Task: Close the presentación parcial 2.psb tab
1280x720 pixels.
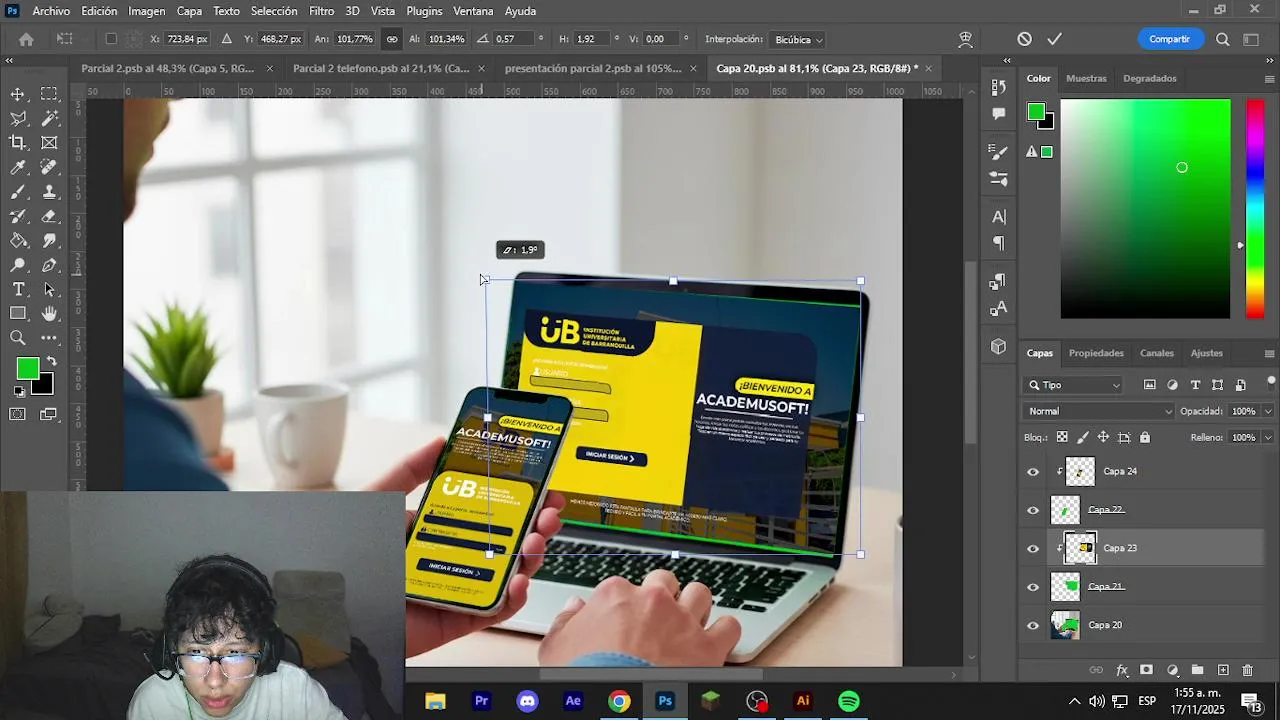Action: coord(692,69)
